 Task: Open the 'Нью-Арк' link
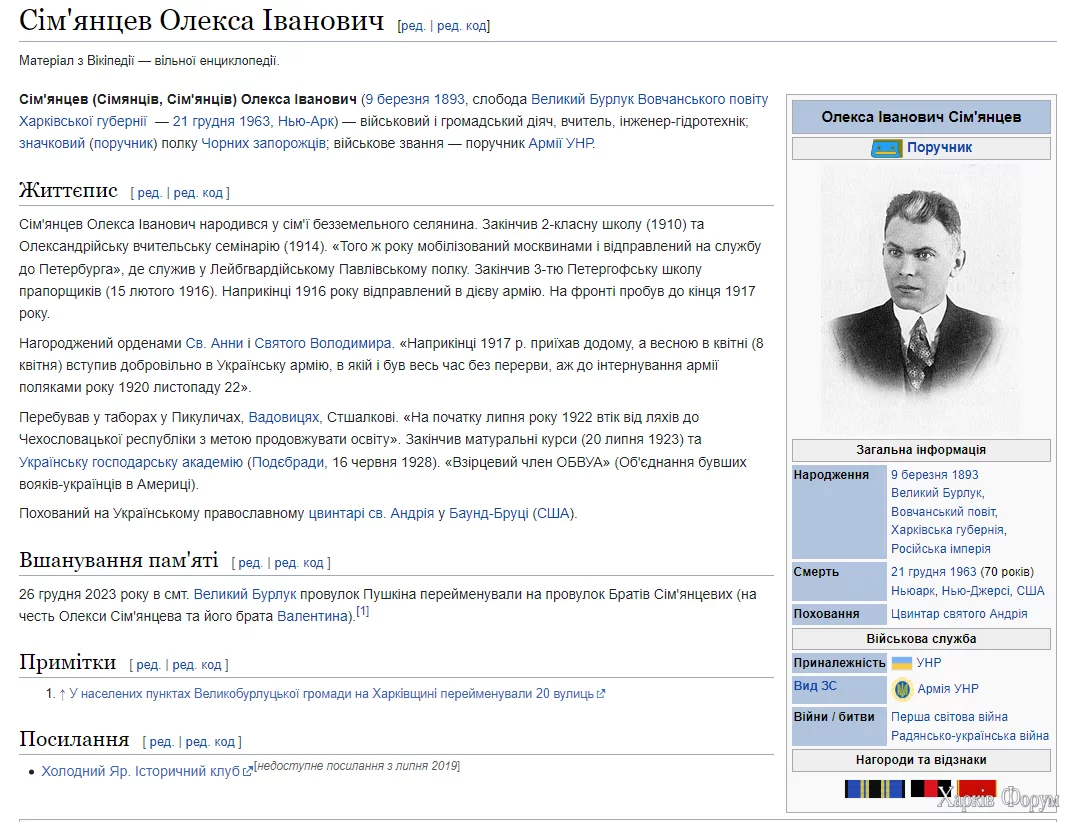pyautogui.click(x=305, y=121)
